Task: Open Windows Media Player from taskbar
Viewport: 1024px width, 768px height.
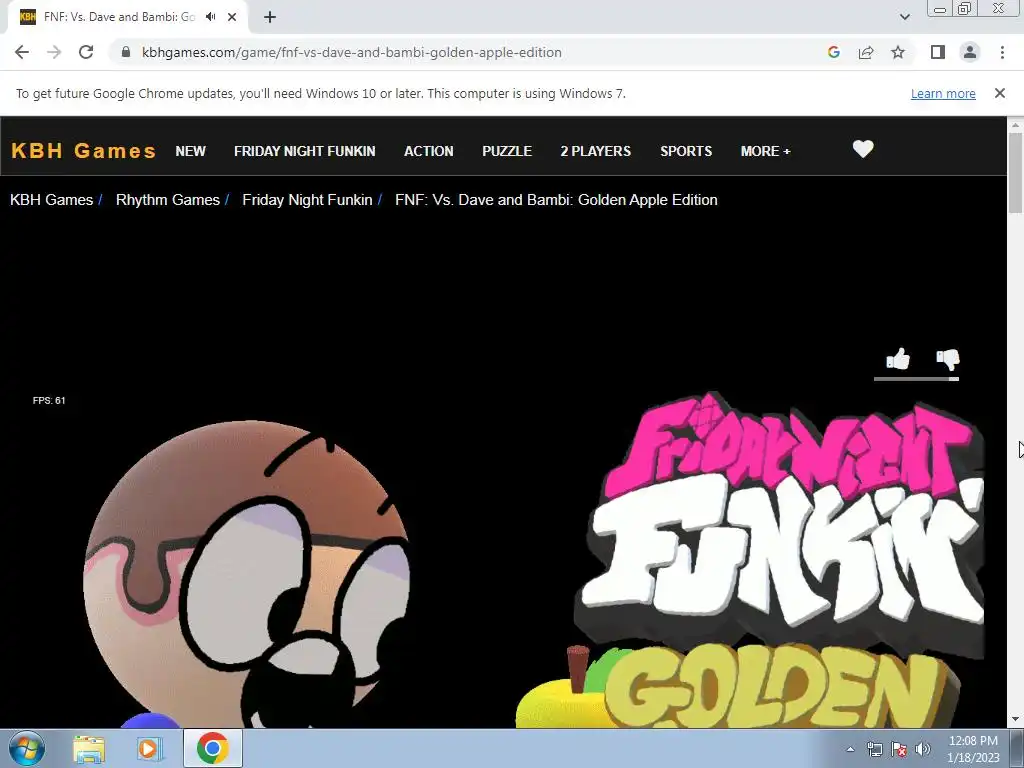Action: click(x=149, y=748)
